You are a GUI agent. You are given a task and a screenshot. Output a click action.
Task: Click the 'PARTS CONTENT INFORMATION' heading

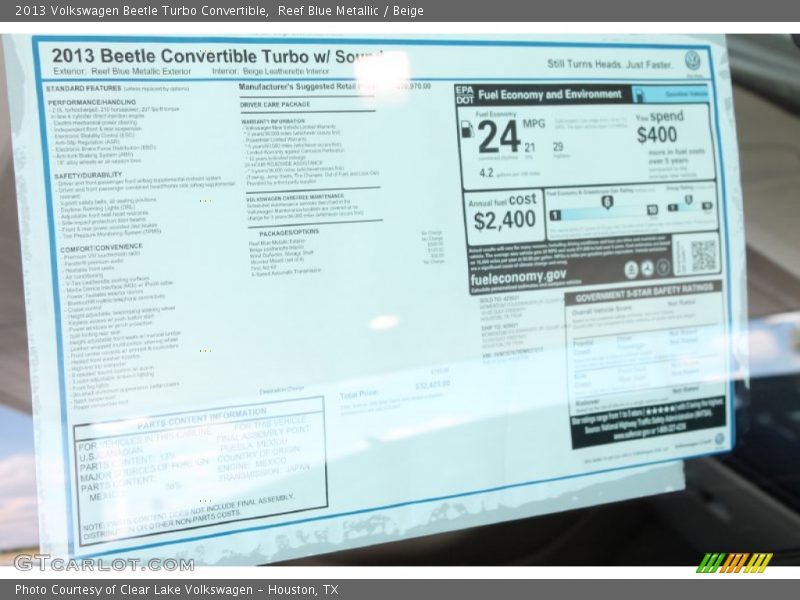coord(202,418)
